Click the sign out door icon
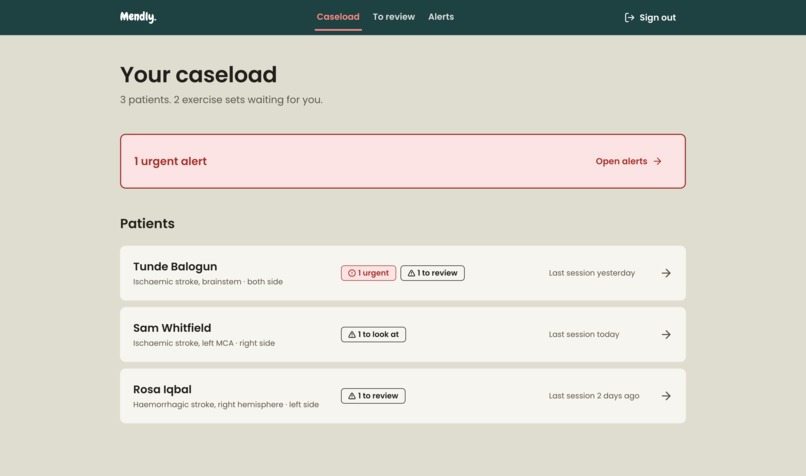This screenshot has height=476, width=806. (629, 17)
